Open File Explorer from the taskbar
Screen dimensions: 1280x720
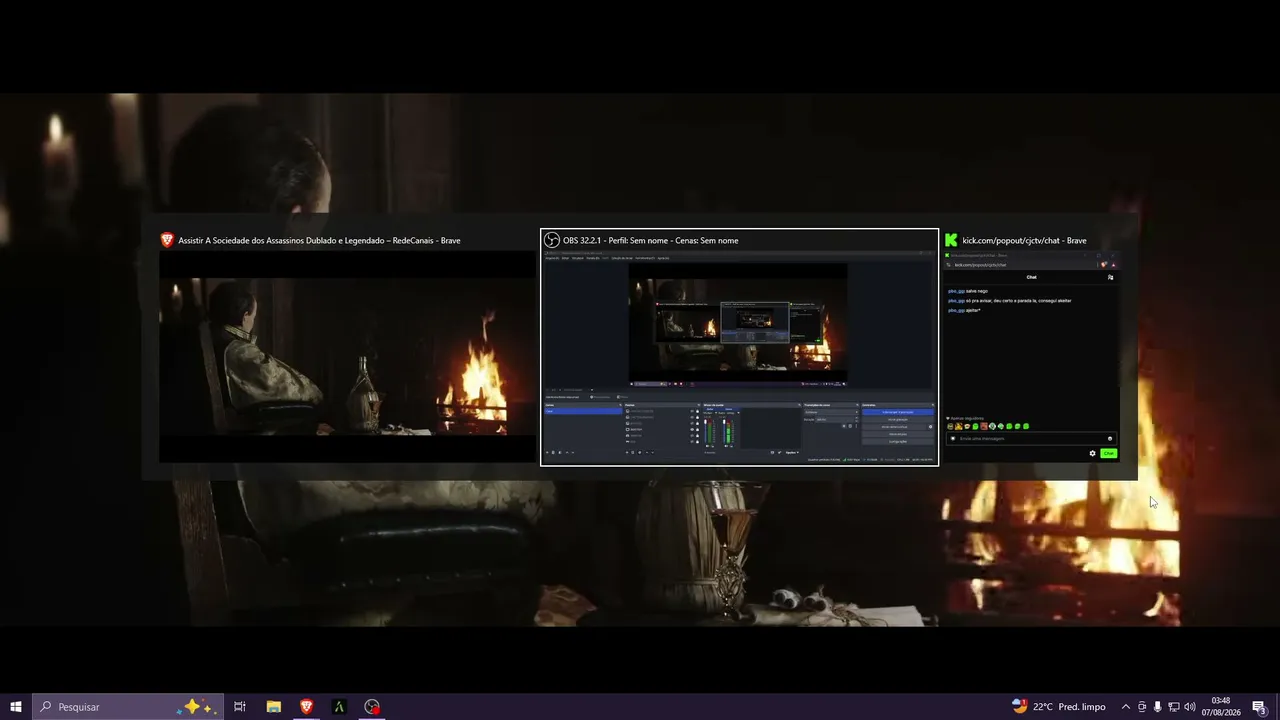273,707
